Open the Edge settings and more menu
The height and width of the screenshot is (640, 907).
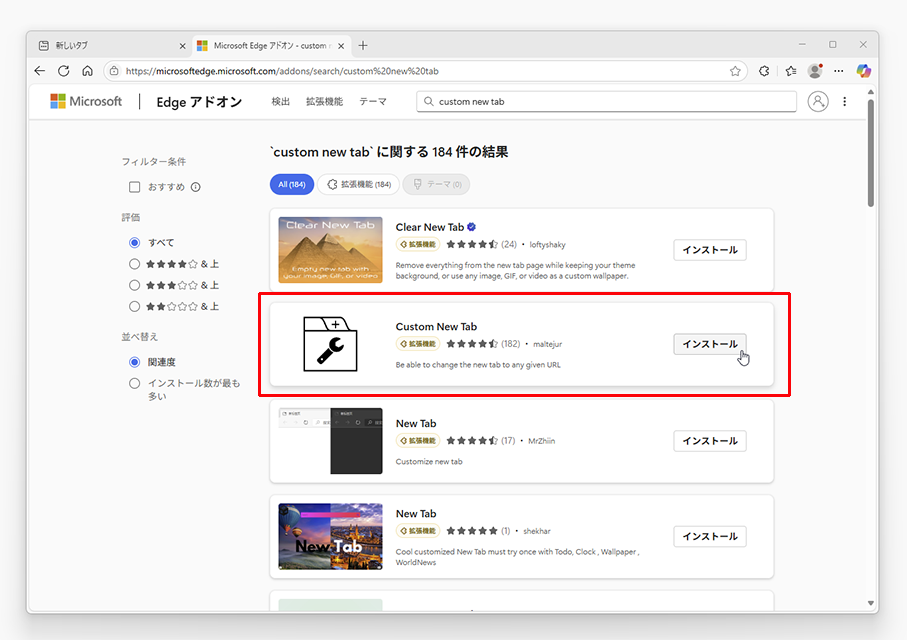click(x=839, y=71)
